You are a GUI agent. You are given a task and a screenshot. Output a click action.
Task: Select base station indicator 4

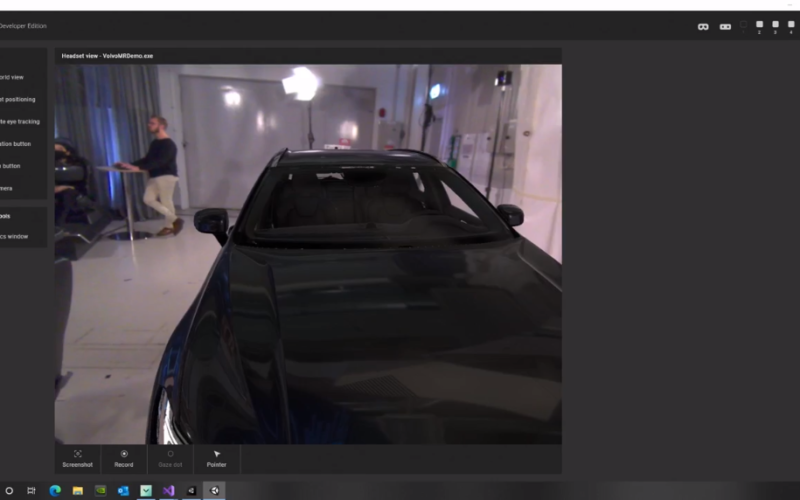coord(791,26)
